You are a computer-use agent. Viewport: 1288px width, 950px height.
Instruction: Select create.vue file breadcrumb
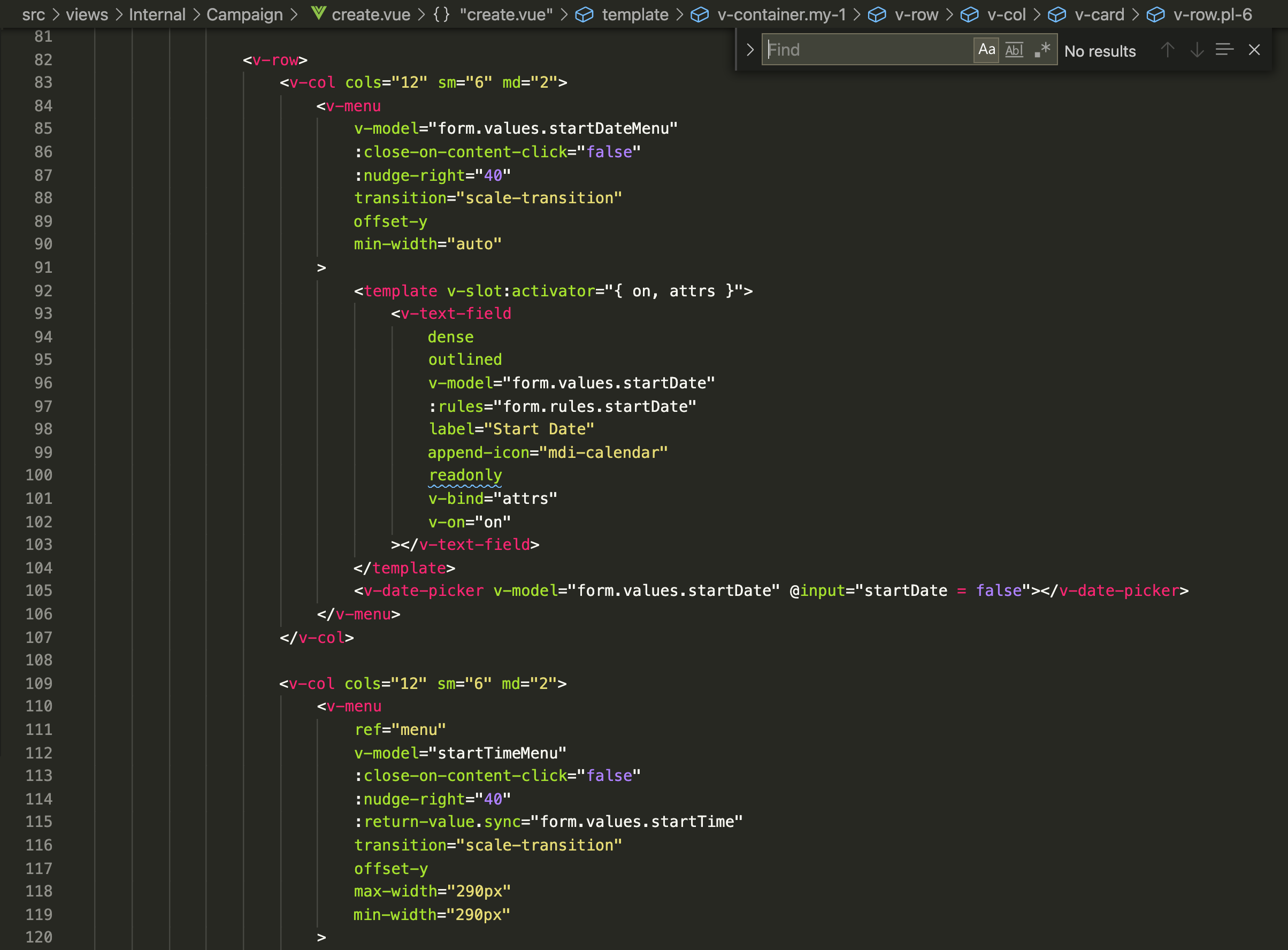click(371, 14)
